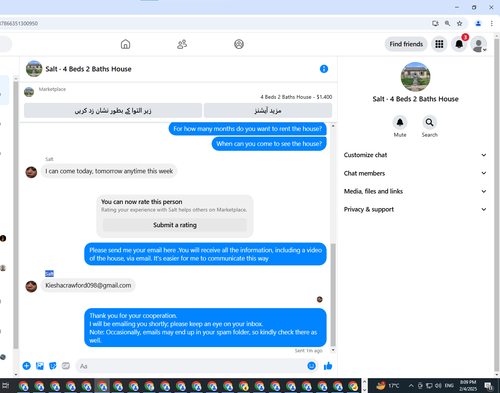
Task: Open the Friends icon in top navigation
Action: tap(182, 44)
